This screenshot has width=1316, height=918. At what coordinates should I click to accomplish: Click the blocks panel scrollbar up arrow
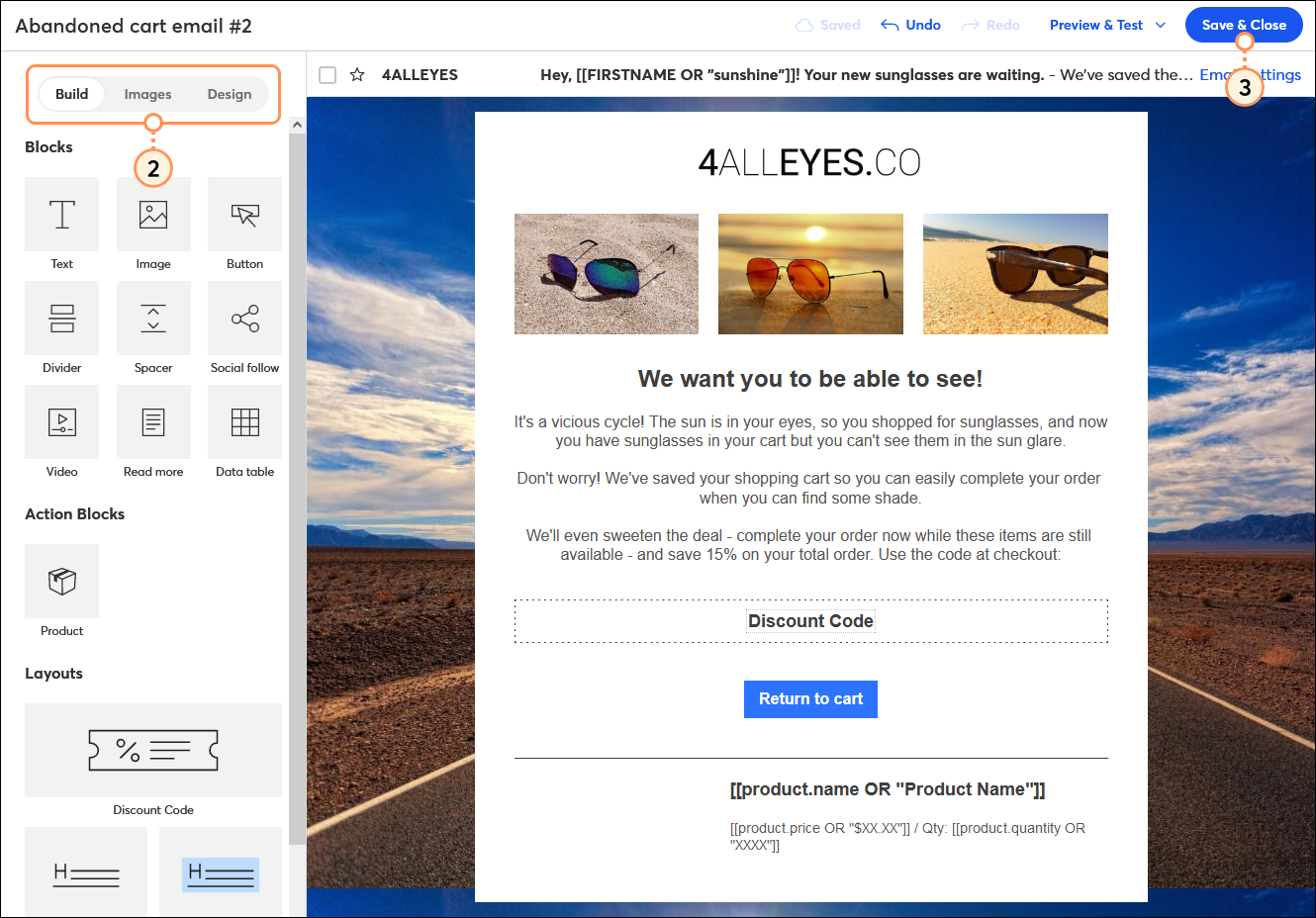(297, 126)
